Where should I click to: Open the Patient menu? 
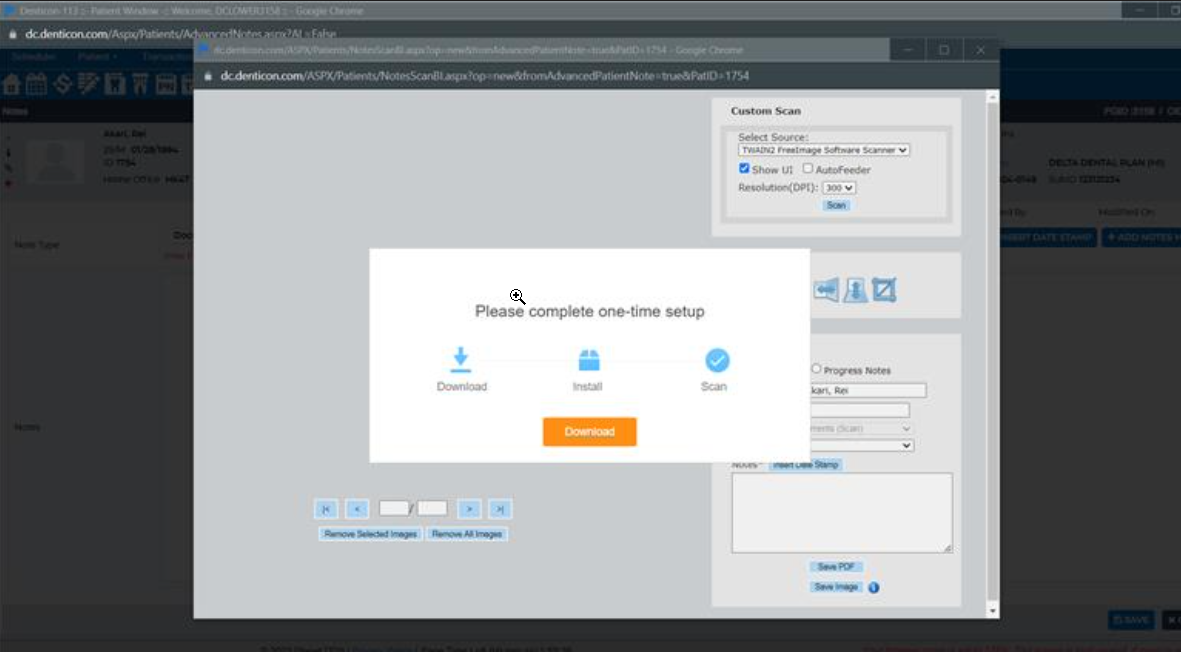click(96, 56)
